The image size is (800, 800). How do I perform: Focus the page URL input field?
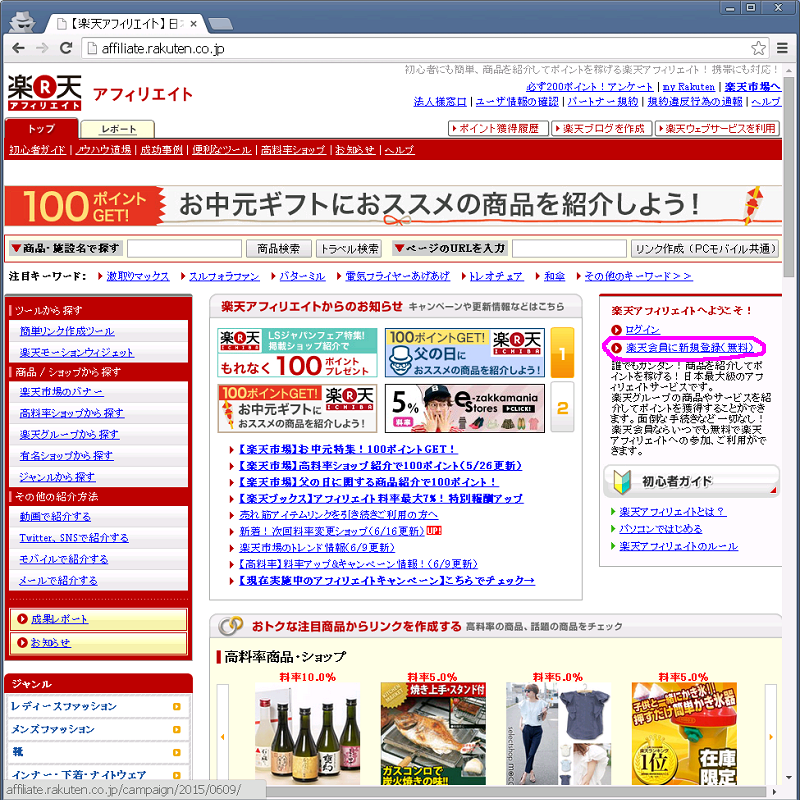point(569,248)
